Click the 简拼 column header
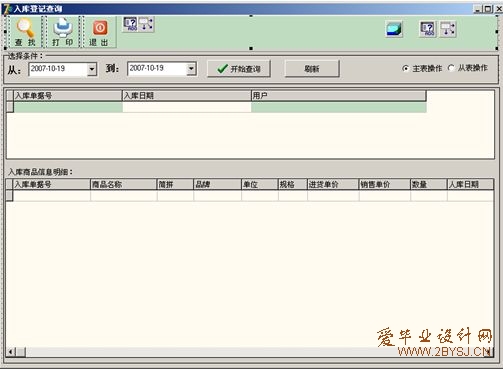 pos(175,184)
